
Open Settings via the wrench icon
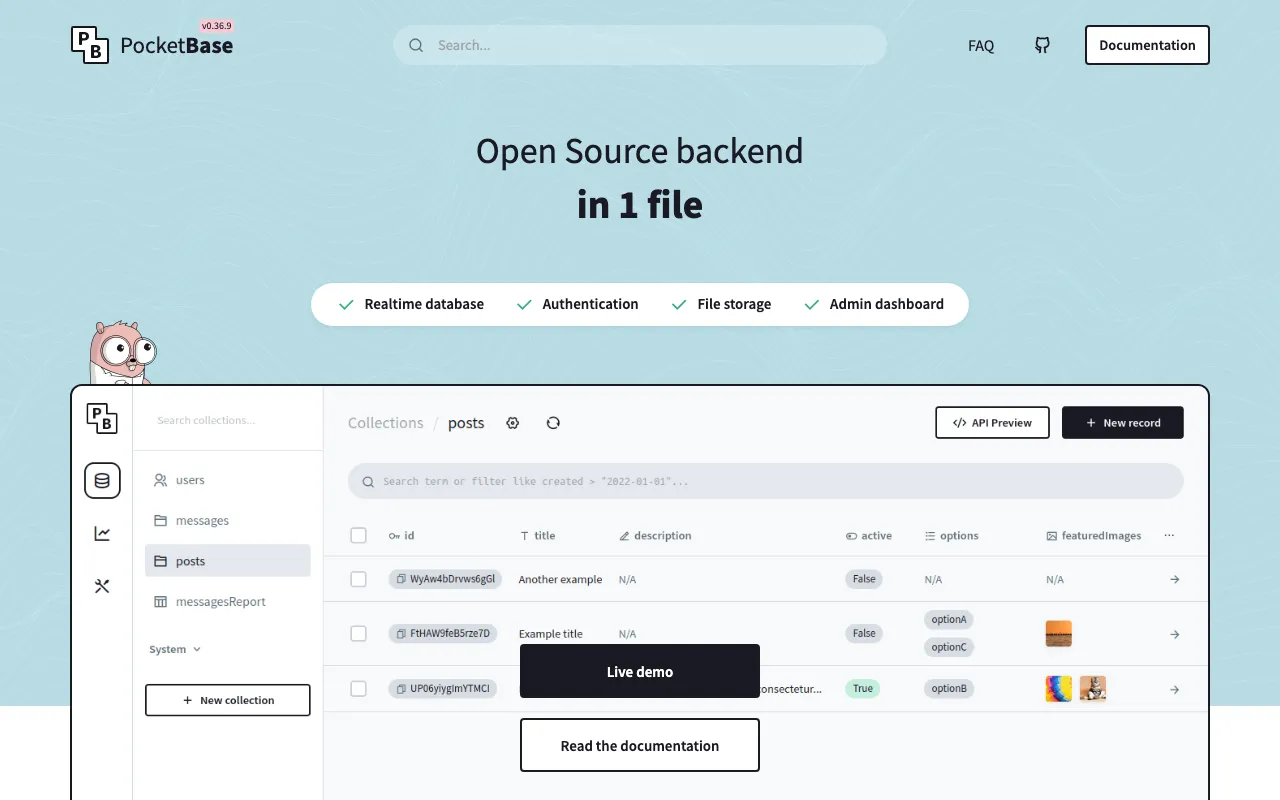pos(101,586)
